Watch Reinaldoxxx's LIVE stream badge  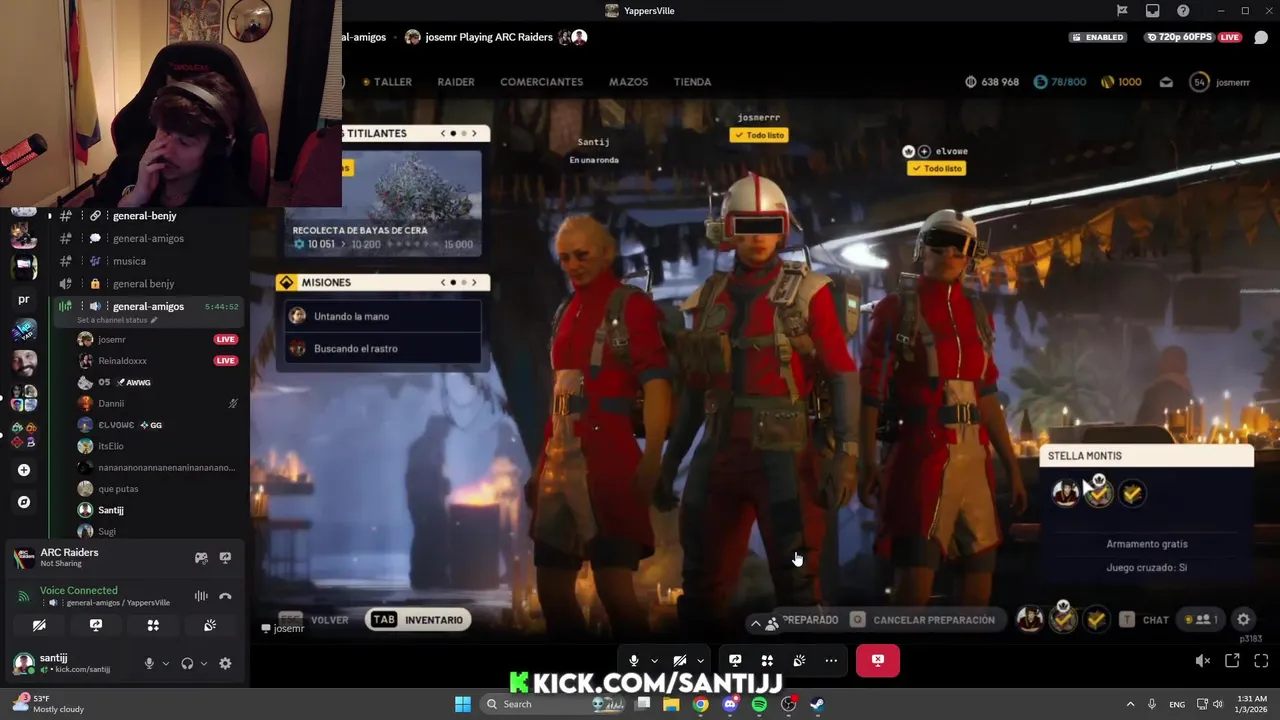[226, 361]
